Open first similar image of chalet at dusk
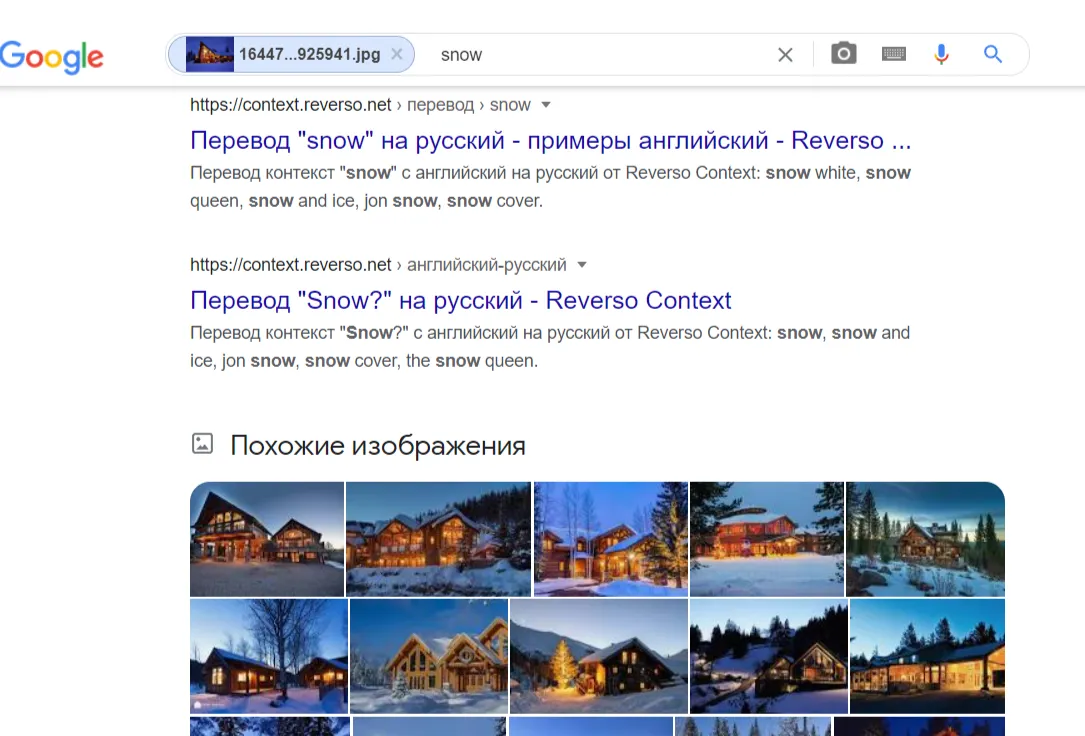The width and height of the screenshot is (1085, 736). (267, 539)
